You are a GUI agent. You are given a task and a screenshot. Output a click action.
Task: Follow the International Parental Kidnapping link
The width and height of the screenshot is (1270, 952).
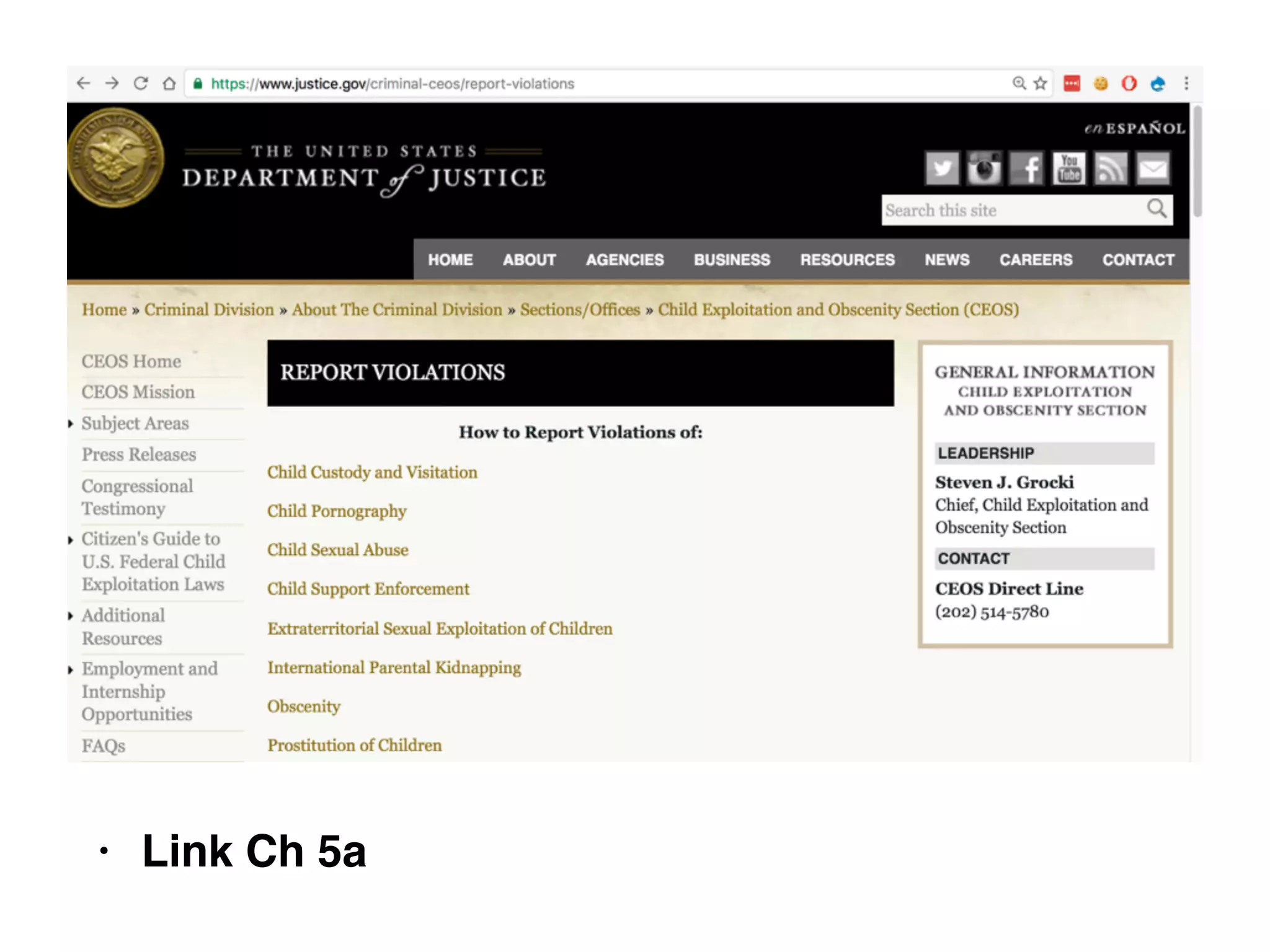pyautogui.click(x=394, y=668)
